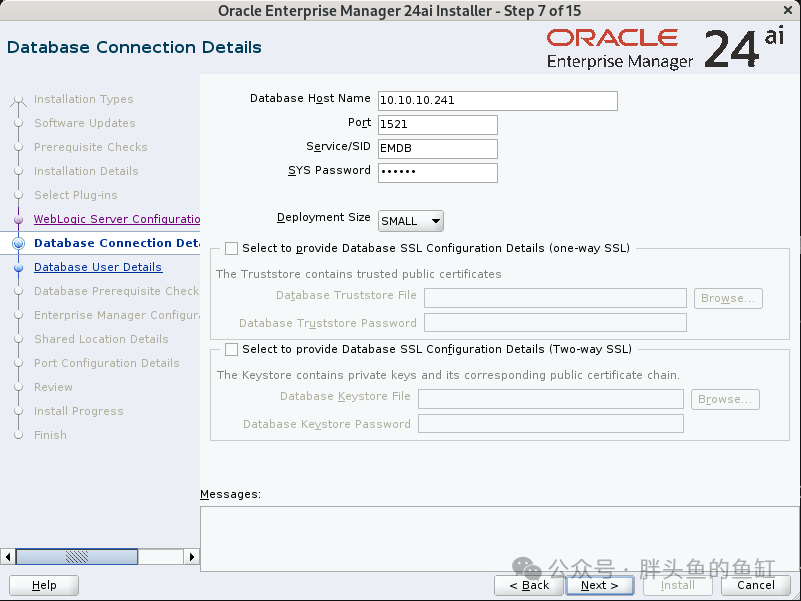This screenshot has width=801, height=601.
Task: Focus the Port field
Action: [x=438, y=125]
